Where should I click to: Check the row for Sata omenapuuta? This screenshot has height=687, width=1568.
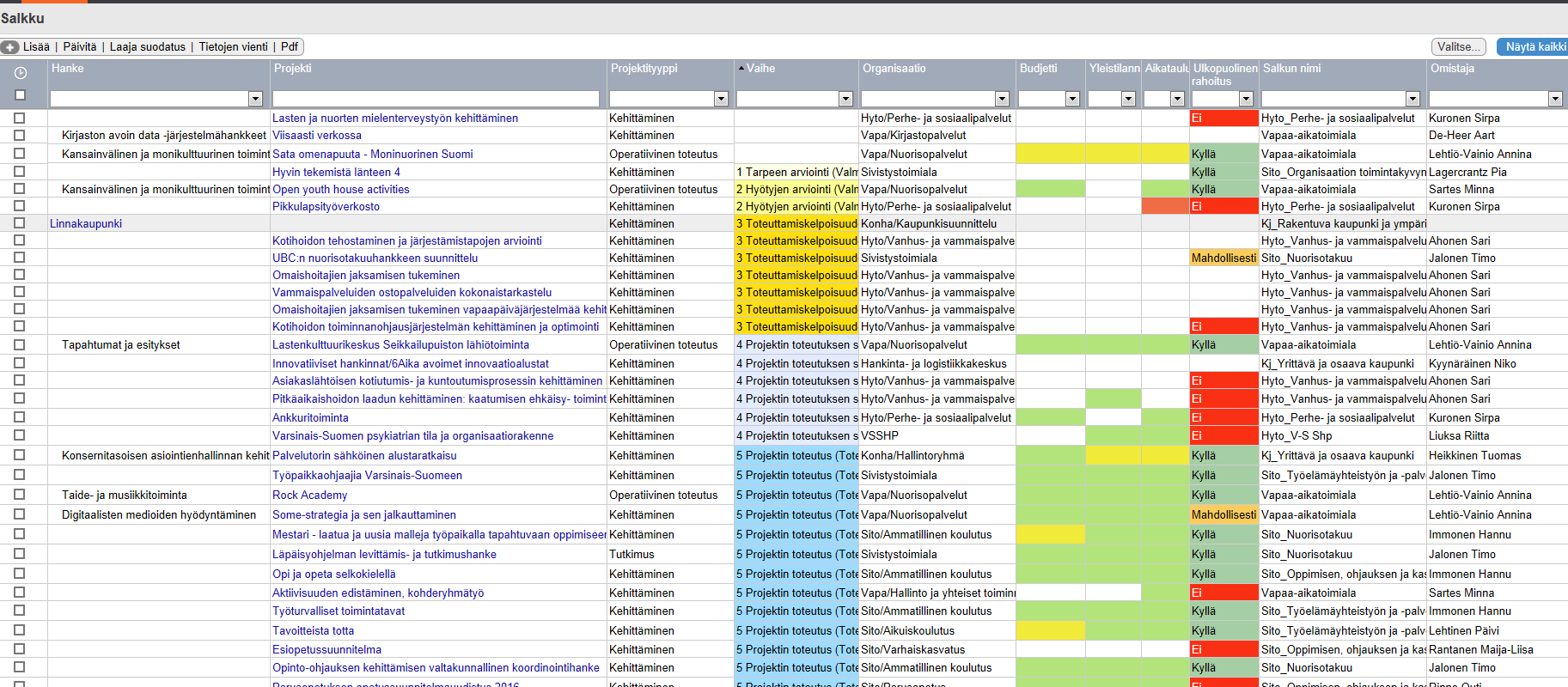20,154
